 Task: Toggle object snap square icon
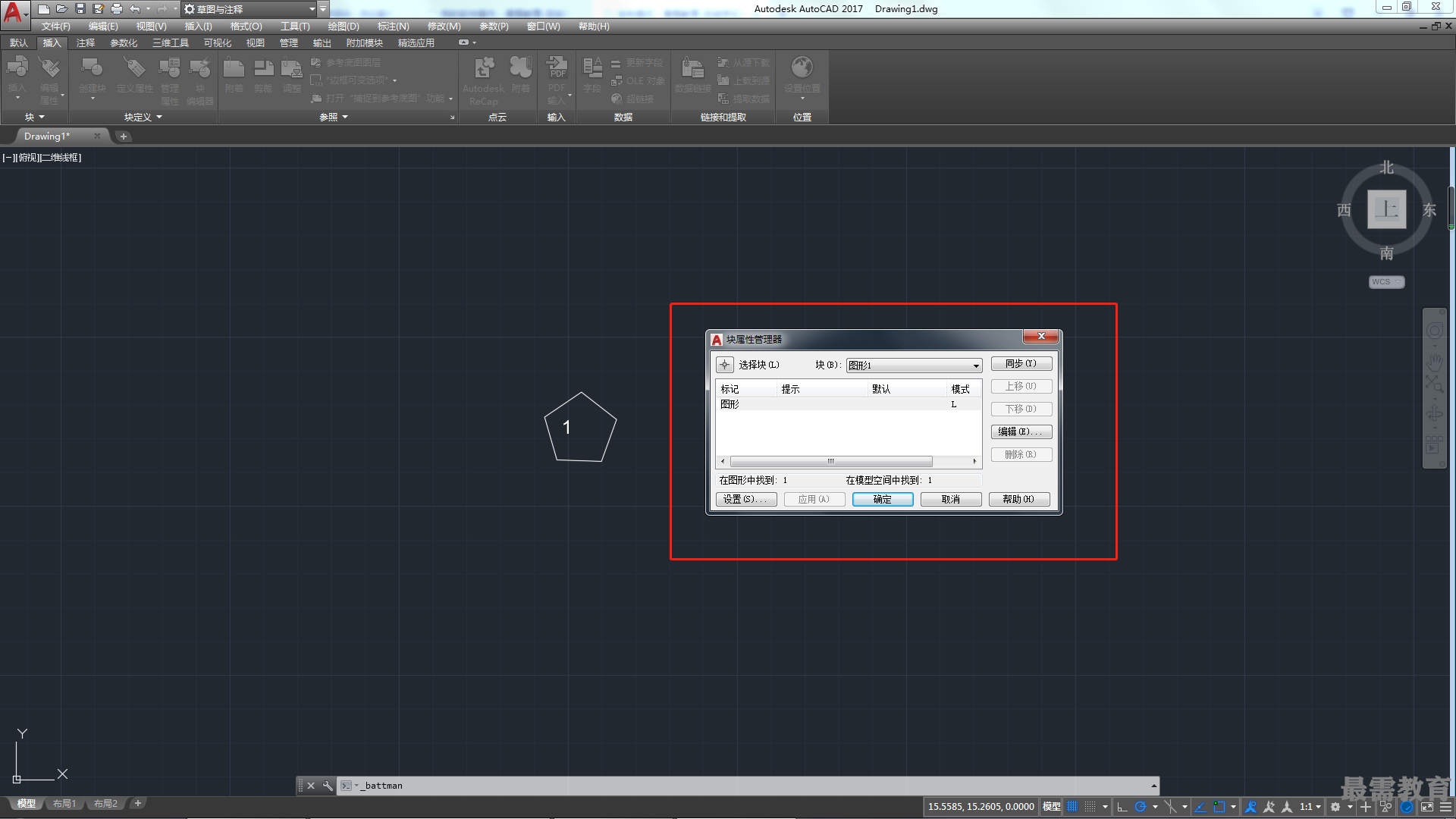click(x=1219, y=807)
